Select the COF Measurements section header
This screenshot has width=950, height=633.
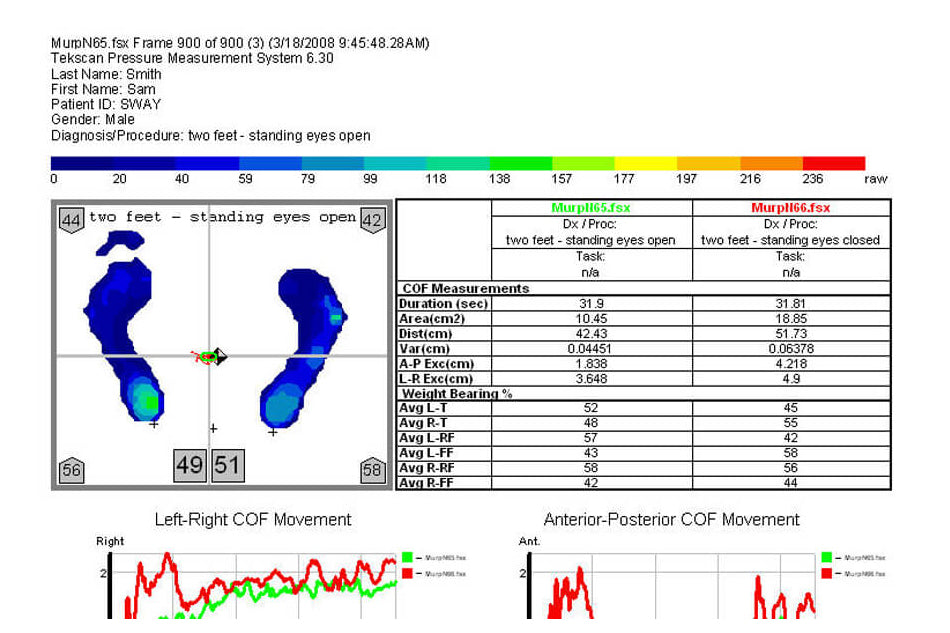(x=464, y=289)
